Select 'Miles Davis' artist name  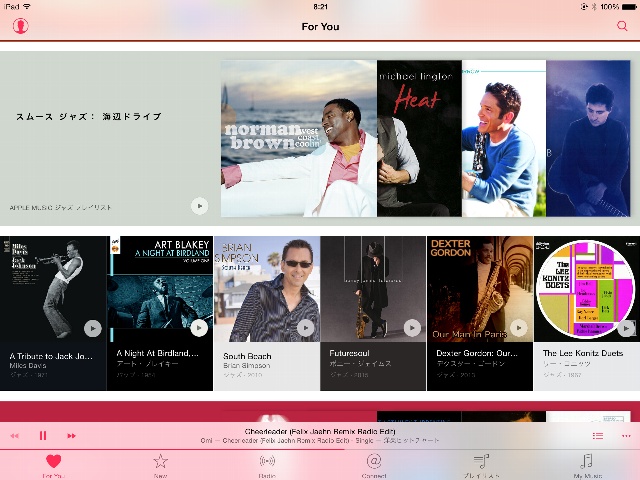point(28,365)
